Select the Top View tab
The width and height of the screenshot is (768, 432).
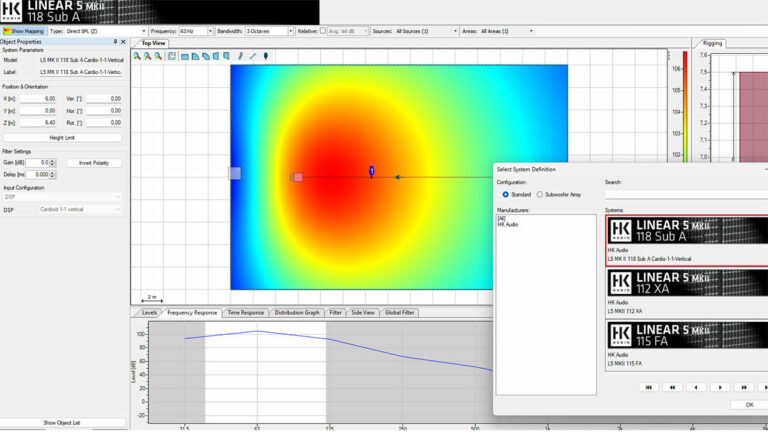[x=153, y=43]
